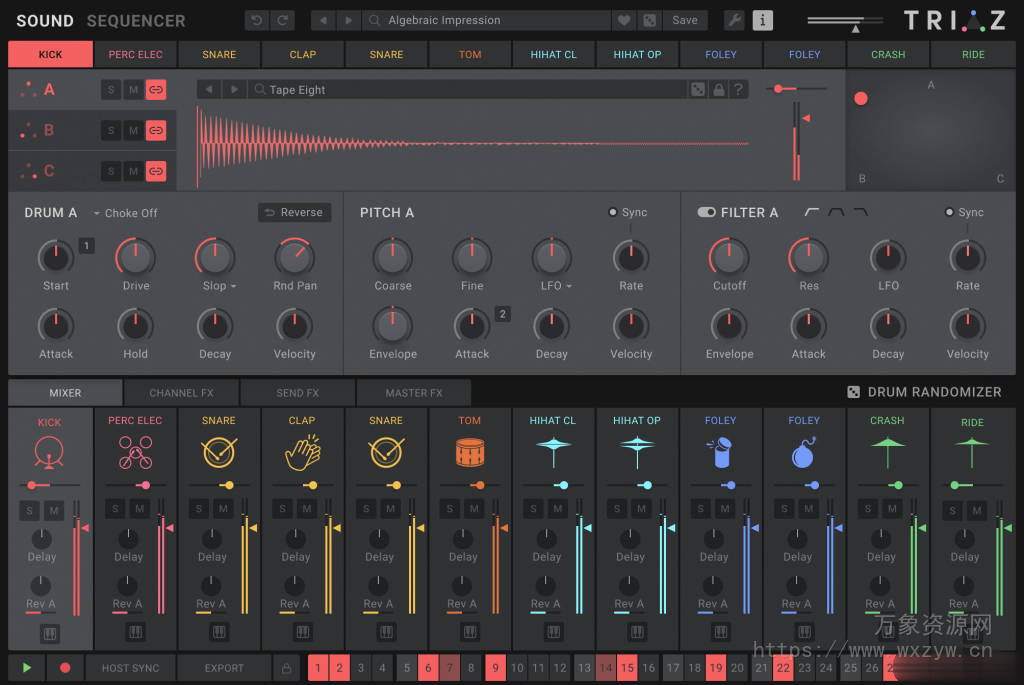Viewport: 1024px width, 685px height.
Task: Solo layer A with its S toggle
Action: coord(112,89)
